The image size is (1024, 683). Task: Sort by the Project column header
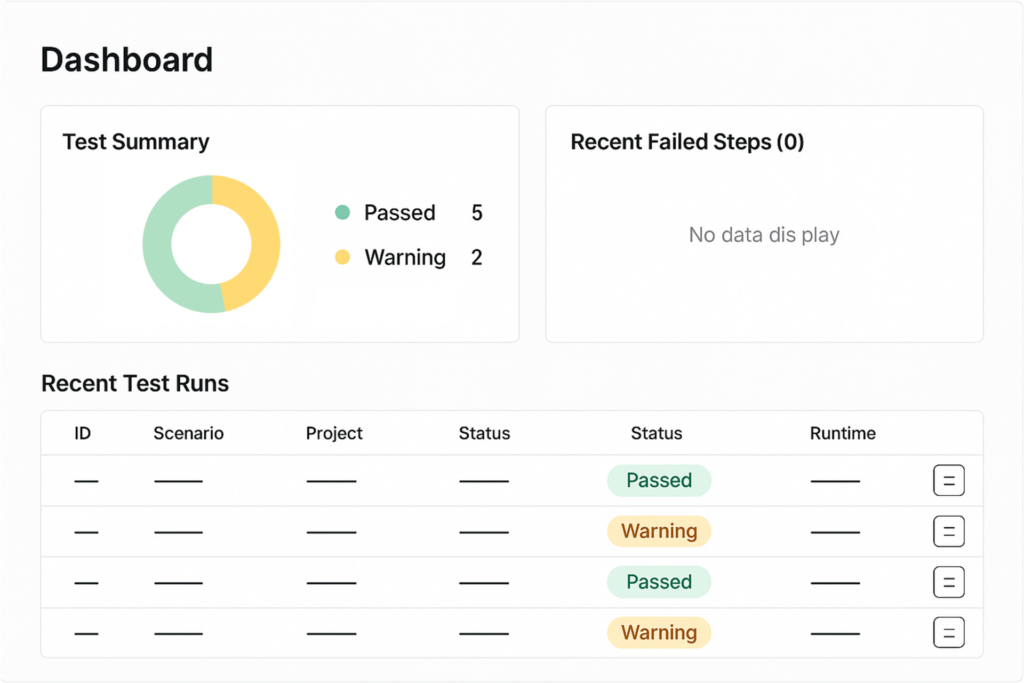pyautogui.click(x=334, y=434)
